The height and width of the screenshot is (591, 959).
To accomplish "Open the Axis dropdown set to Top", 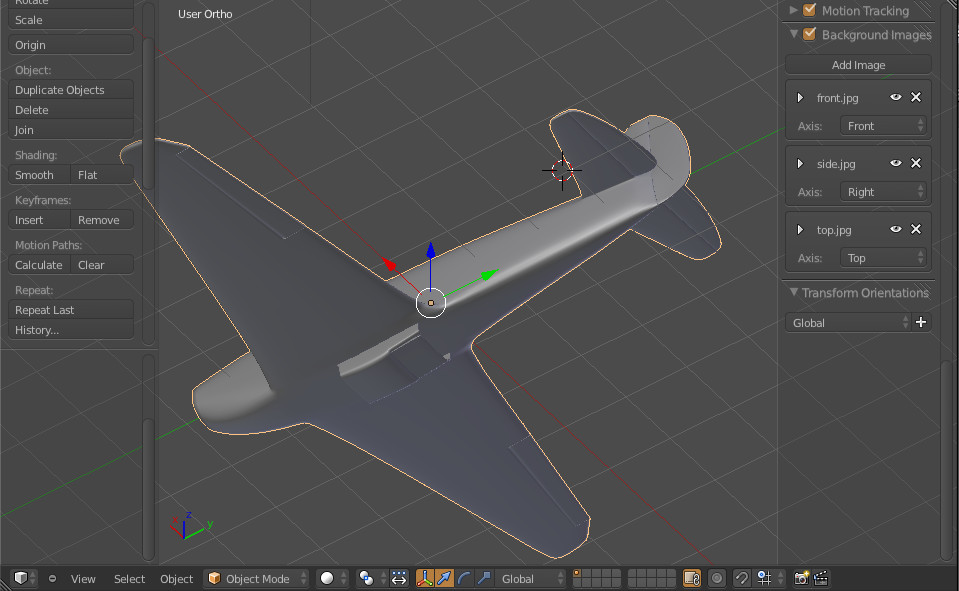I will pyautogui.click(x=883, y=258).
